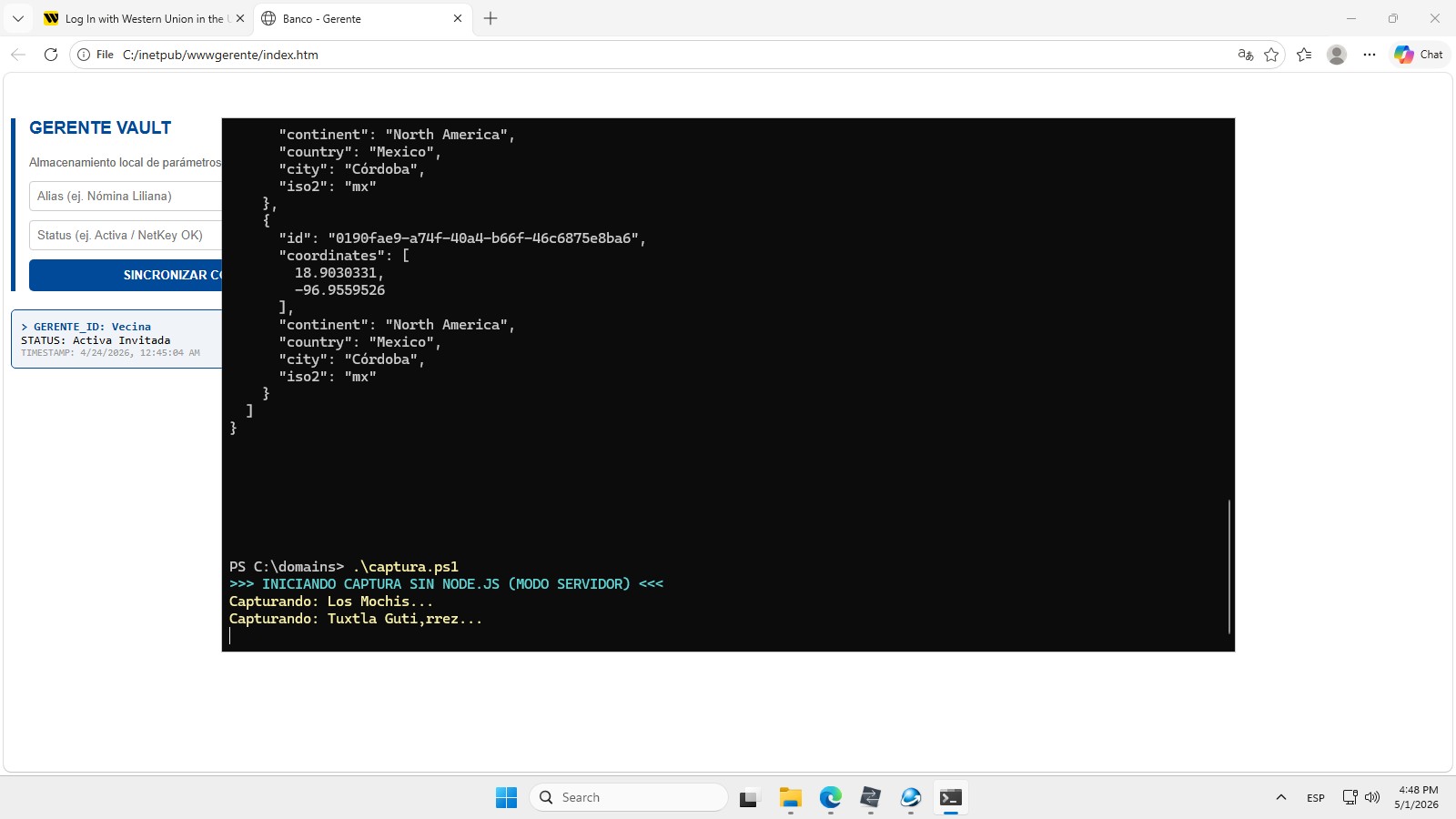Screen dimensions: 1456x819
Task: Open the translate page icon
Action: coord(1246,55)
